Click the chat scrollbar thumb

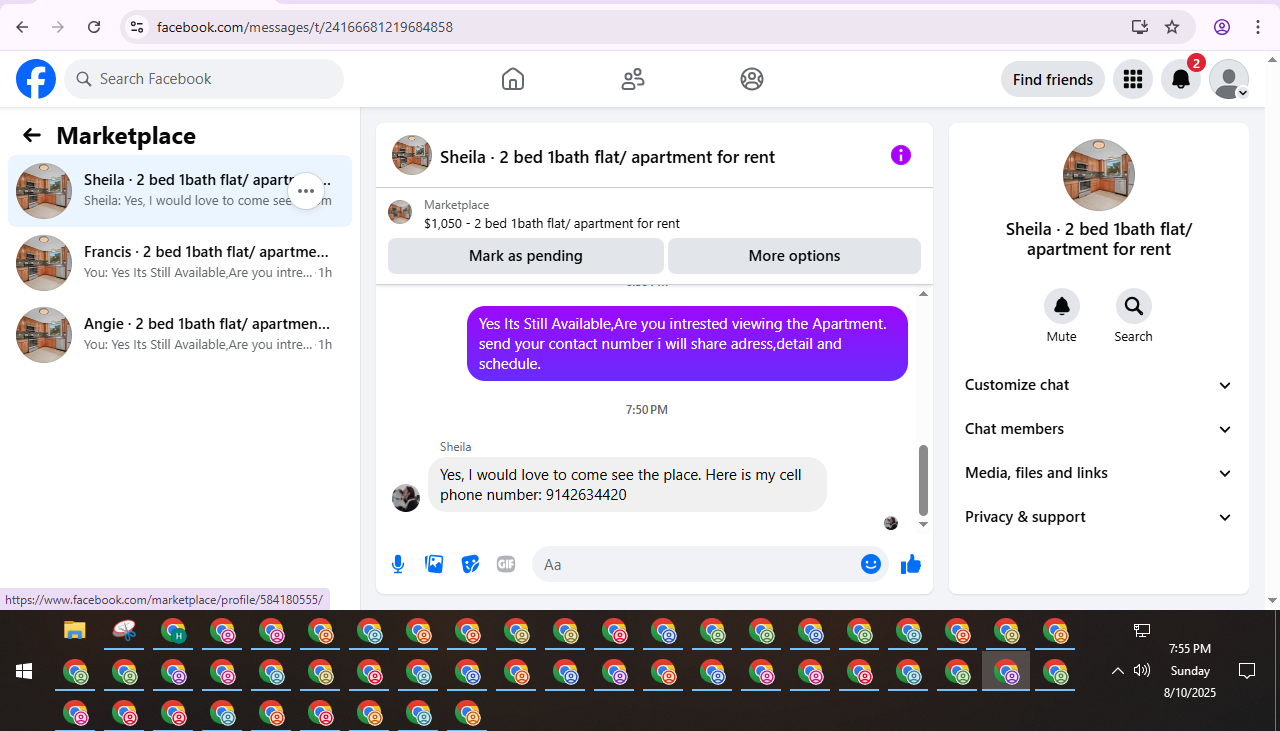(x=923, y=480)
